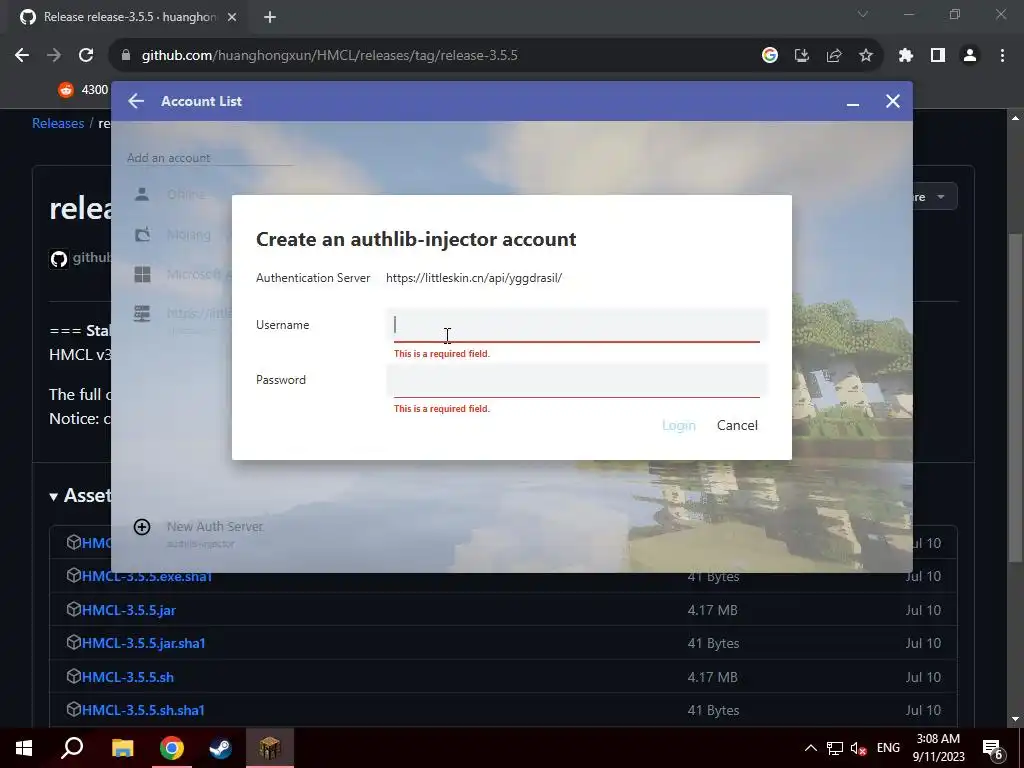
Task: Click the site lock icon in address bar
Action: (126, 56)
